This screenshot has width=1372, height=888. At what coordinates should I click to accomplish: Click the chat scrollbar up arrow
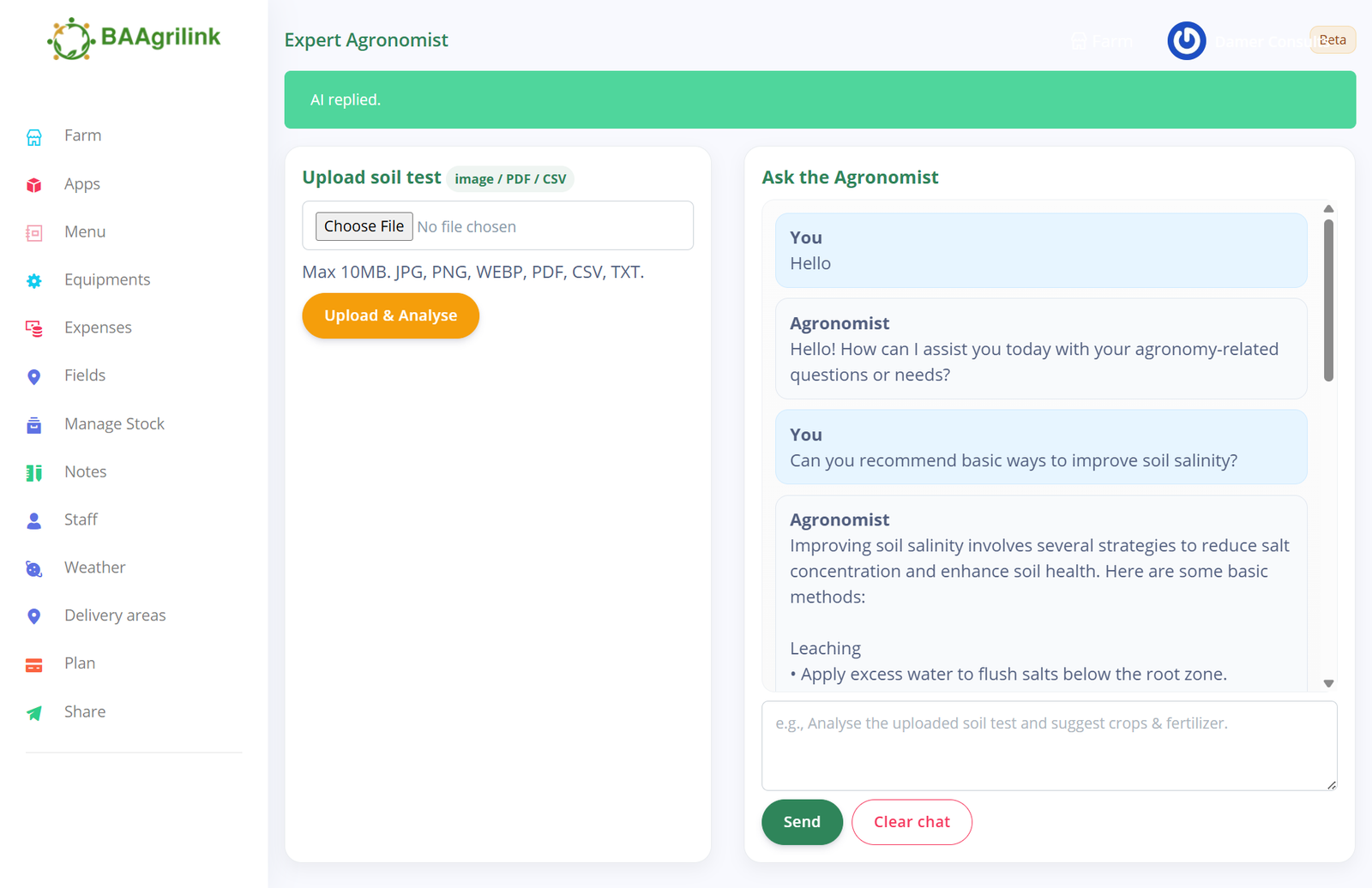(x=1328, y=209)
